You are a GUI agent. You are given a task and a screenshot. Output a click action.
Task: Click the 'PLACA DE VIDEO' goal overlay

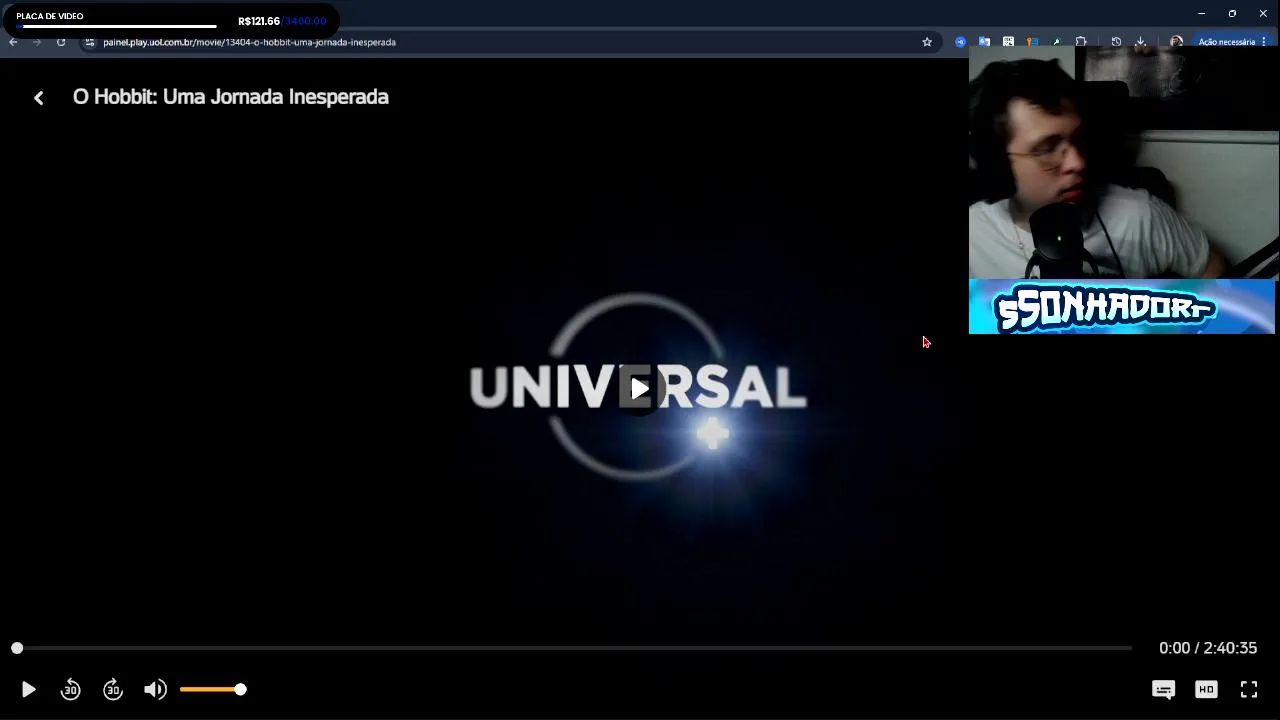pos(170,20)
